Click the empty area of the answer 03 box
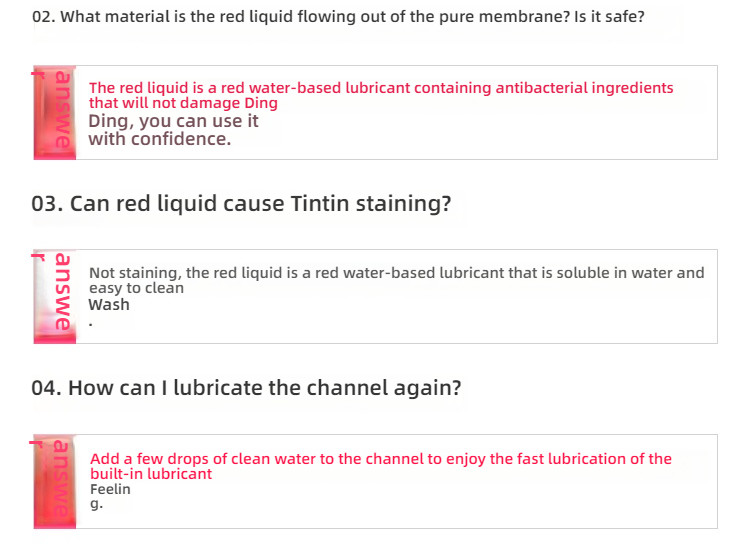Screen dimensions: 750x555 pyautogui.click(x=430, y=316)
